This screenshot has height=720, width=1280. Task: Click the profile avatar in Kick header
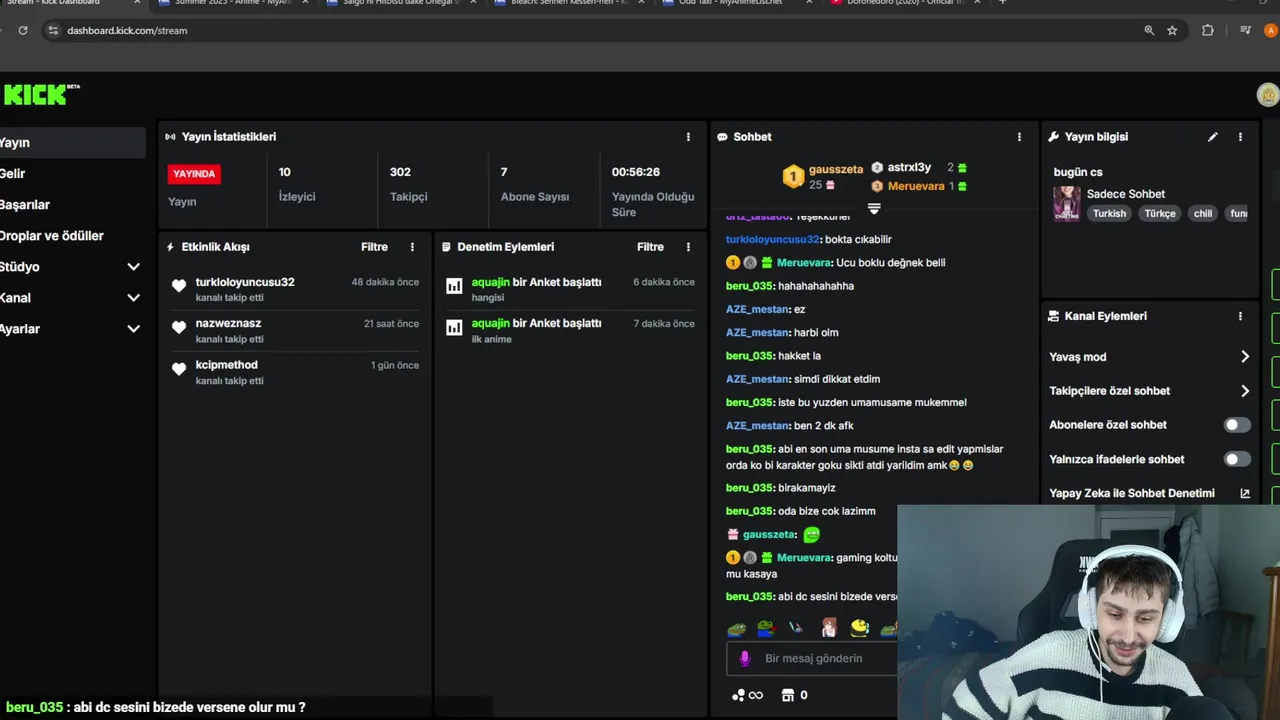(1268, 95)
